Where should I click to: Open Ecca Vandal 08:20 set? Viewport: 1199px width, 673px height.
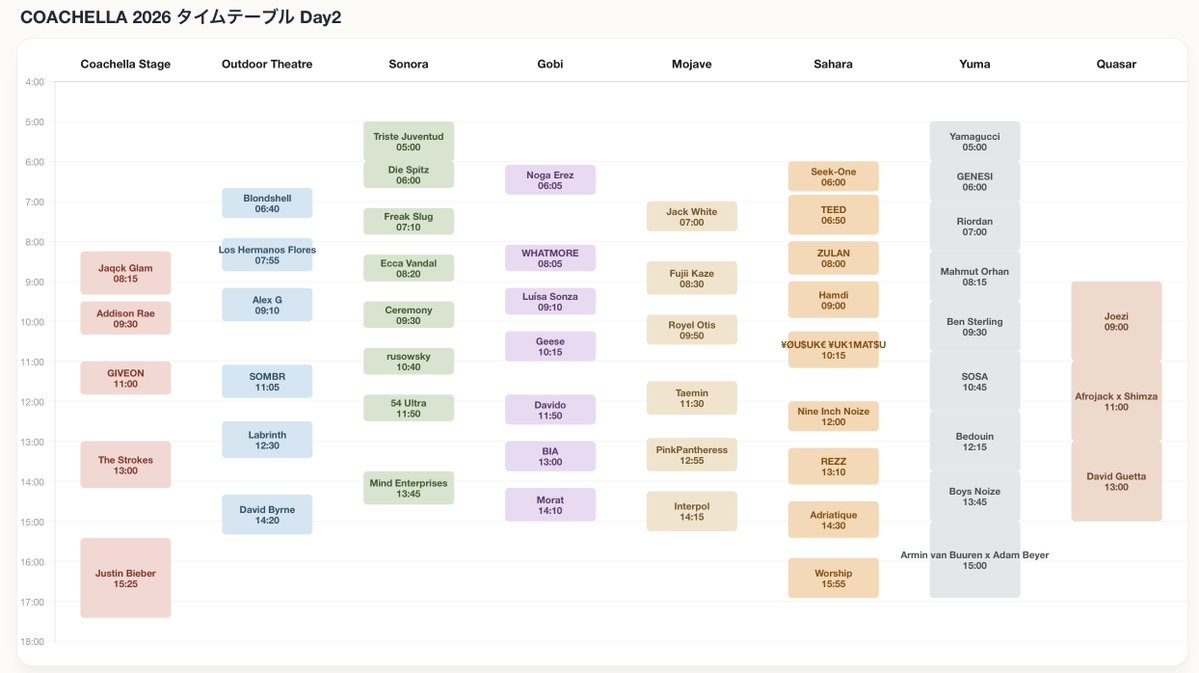click(408, 268)
